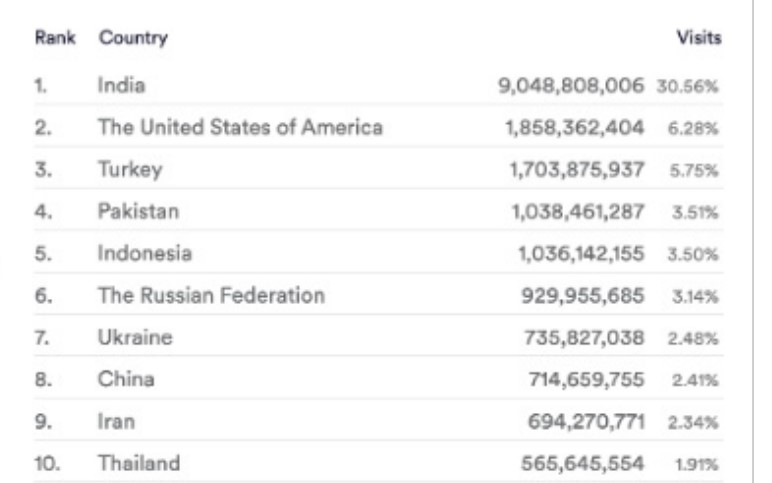Click the China country name
The image size is (772, 483).
(126, 379)
